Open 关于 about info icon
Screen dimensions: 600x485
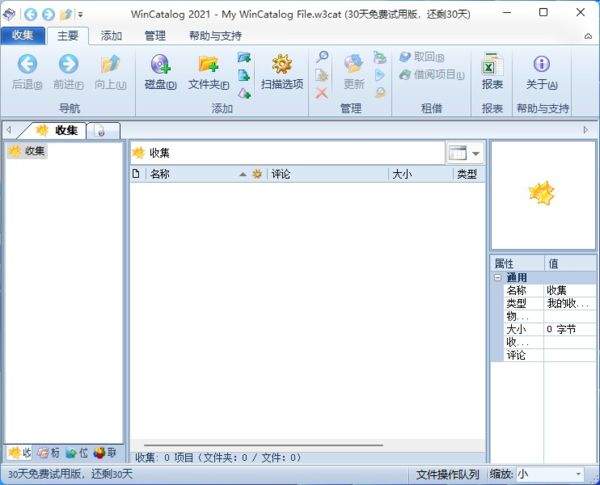(541, 64)
